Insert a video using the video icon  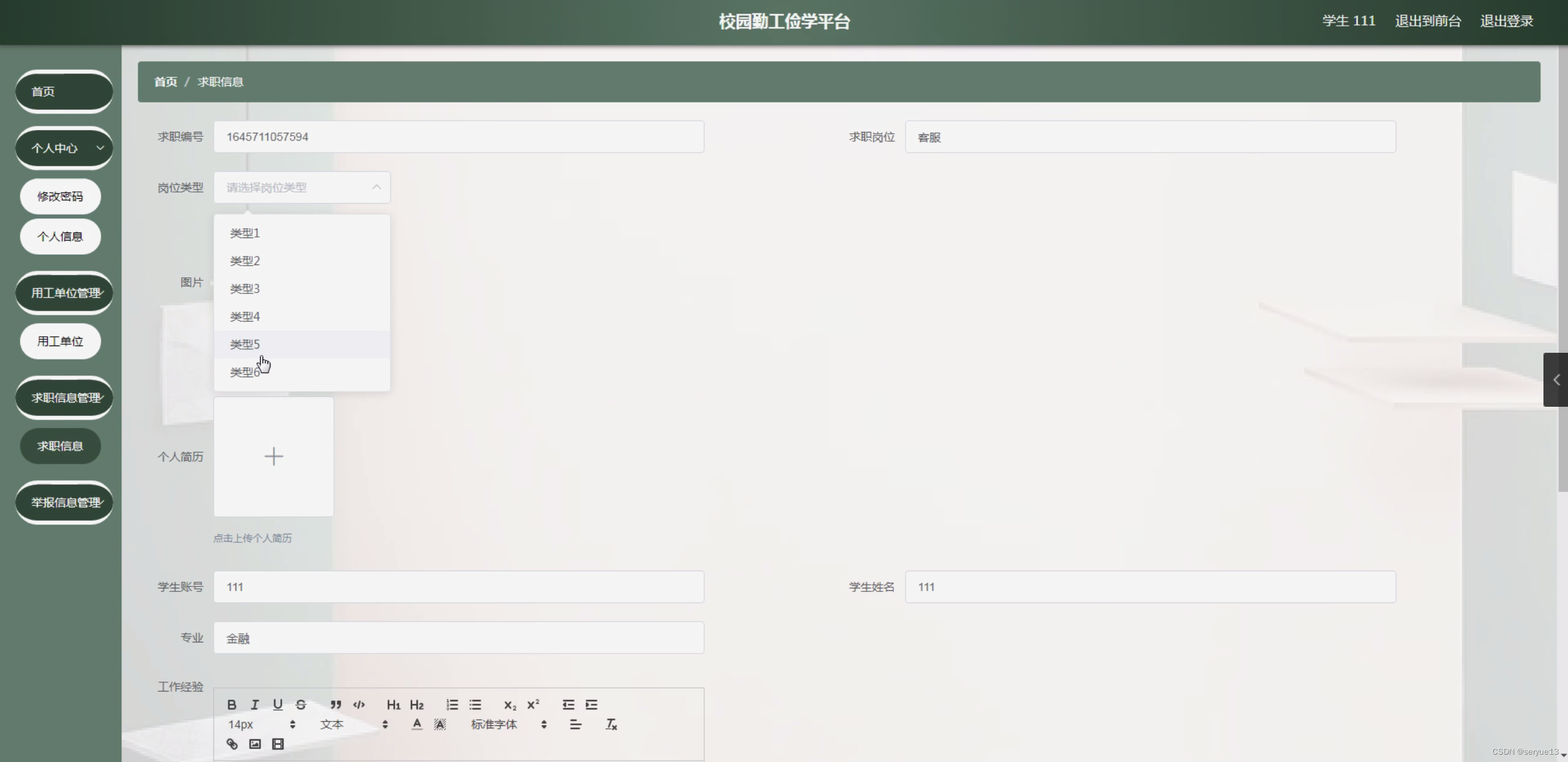(277, 744)
